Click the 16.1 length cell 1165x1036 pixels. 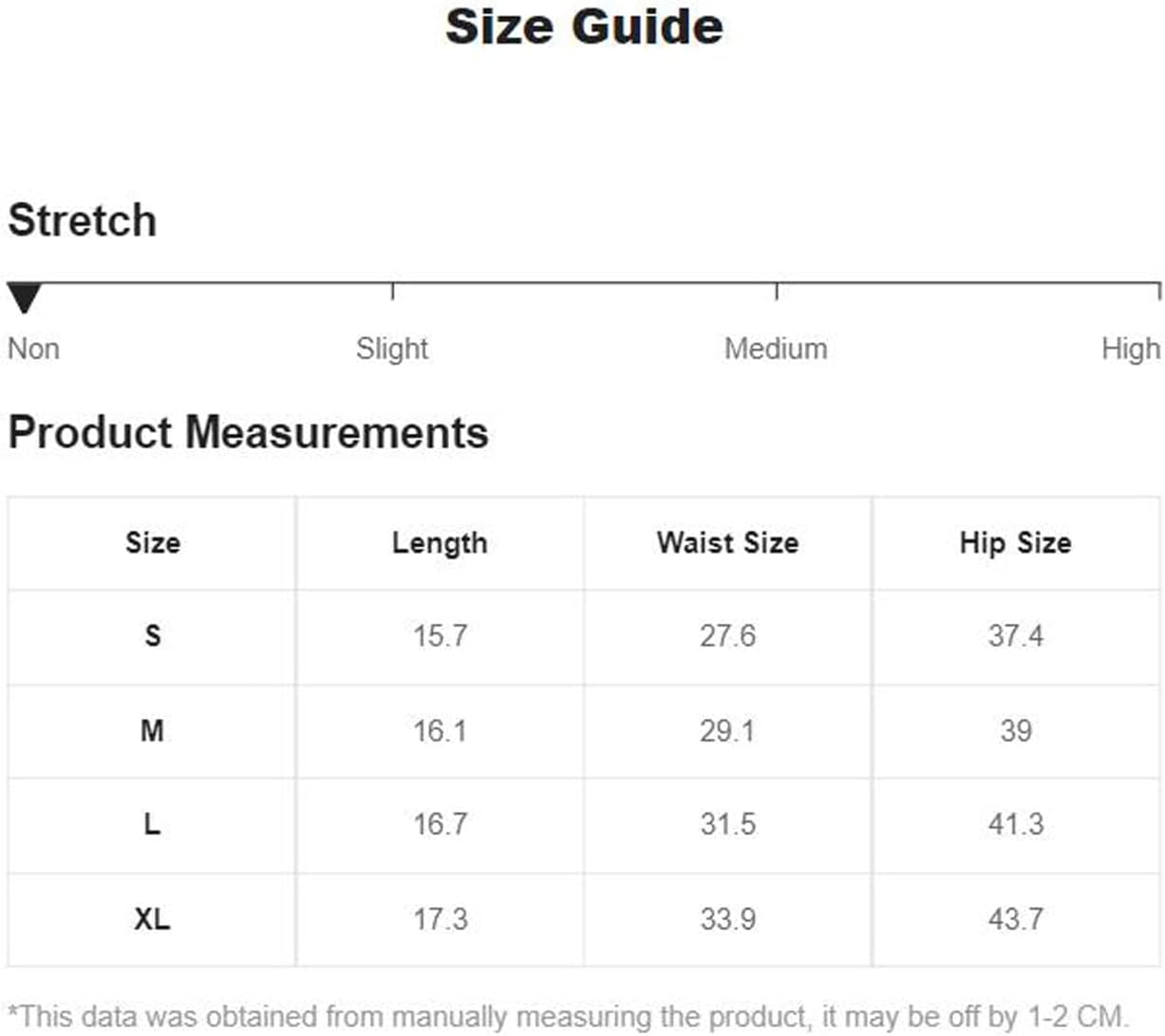440,730
